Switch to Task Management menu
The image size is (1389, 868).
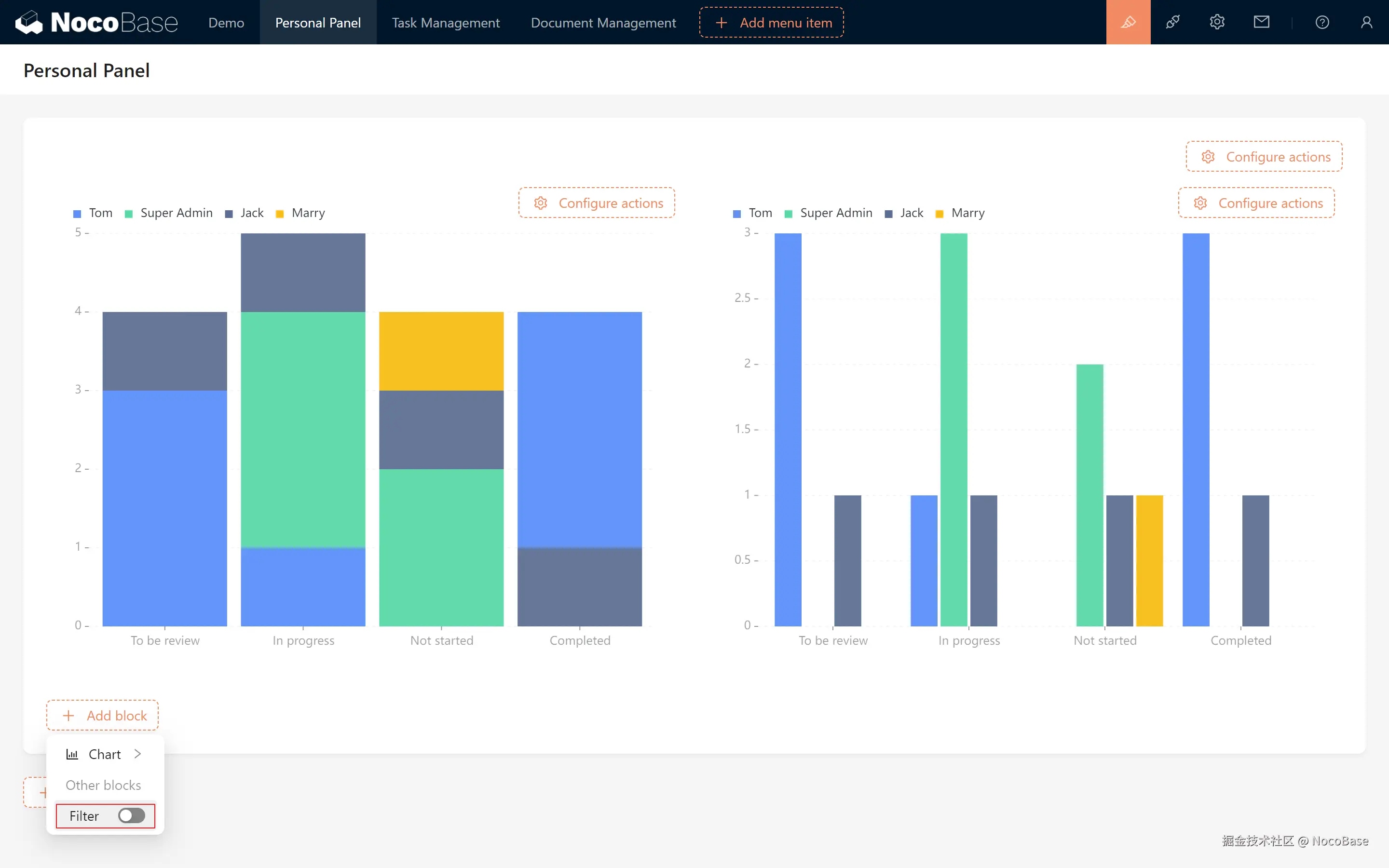446,22
